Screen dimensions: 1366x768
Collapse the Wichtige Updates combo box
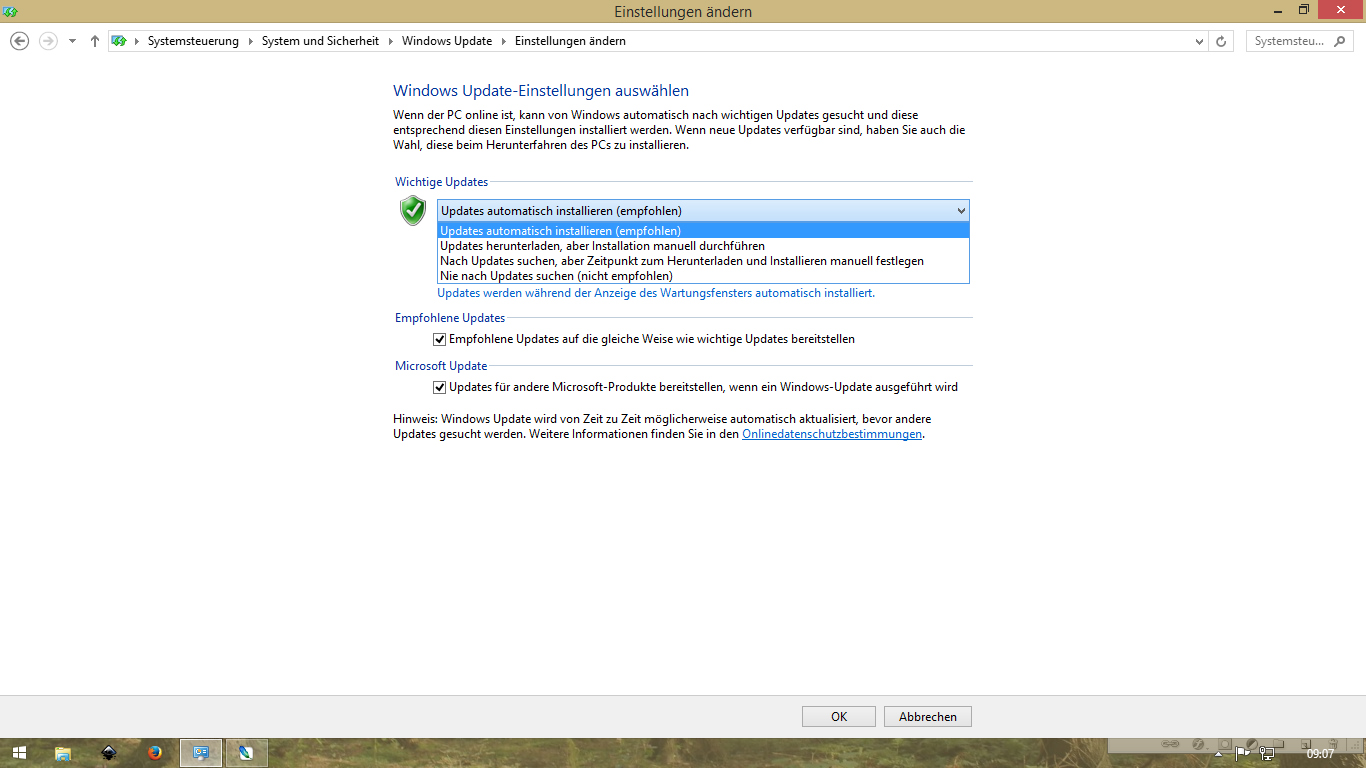[961, 211]
